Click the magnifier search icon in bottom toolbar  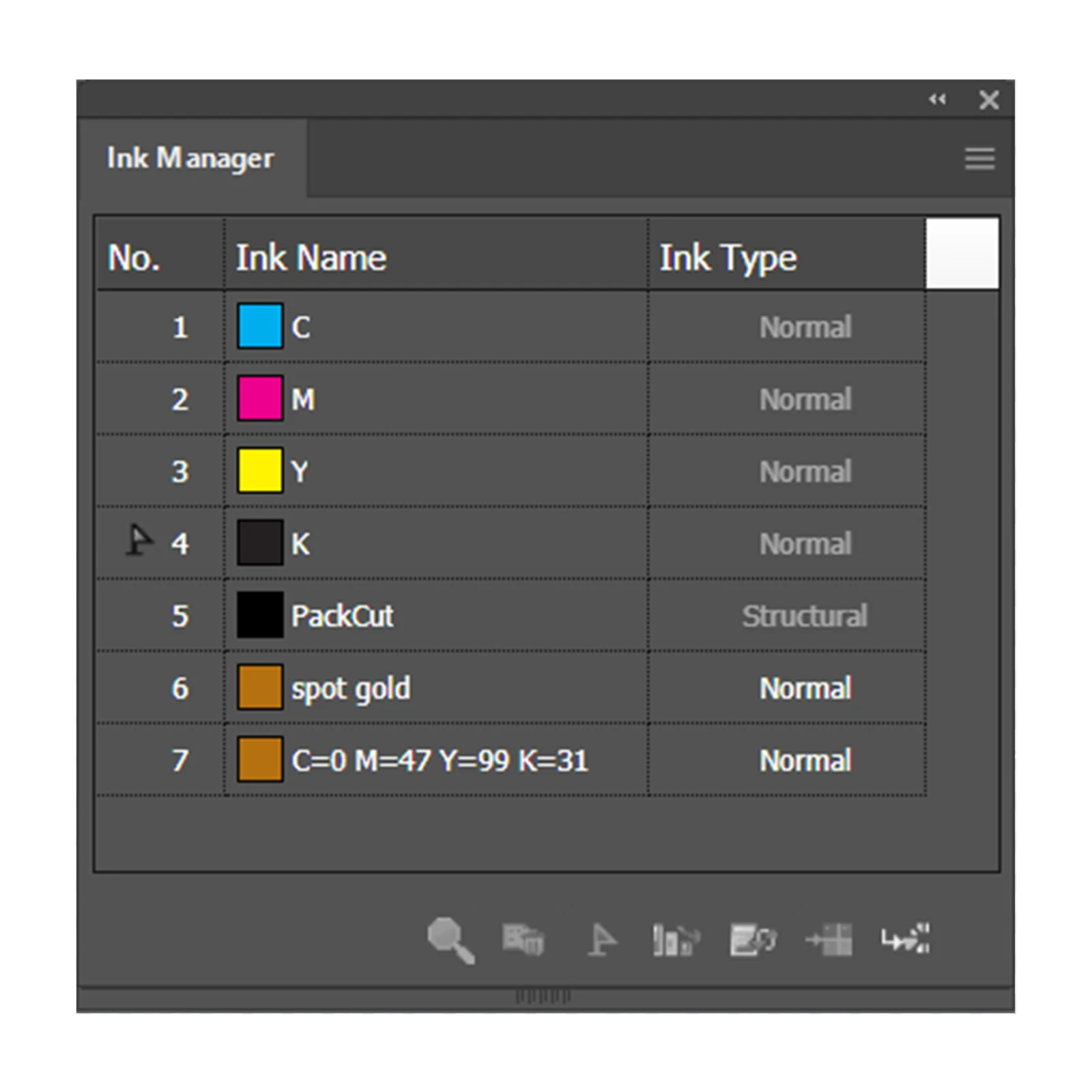pos(451,940)
